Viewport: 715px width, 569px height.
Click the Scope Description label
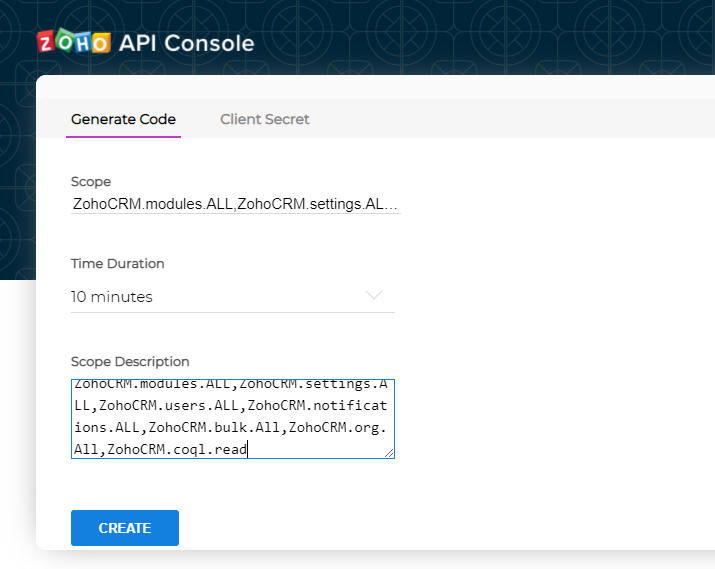[130, 362]
